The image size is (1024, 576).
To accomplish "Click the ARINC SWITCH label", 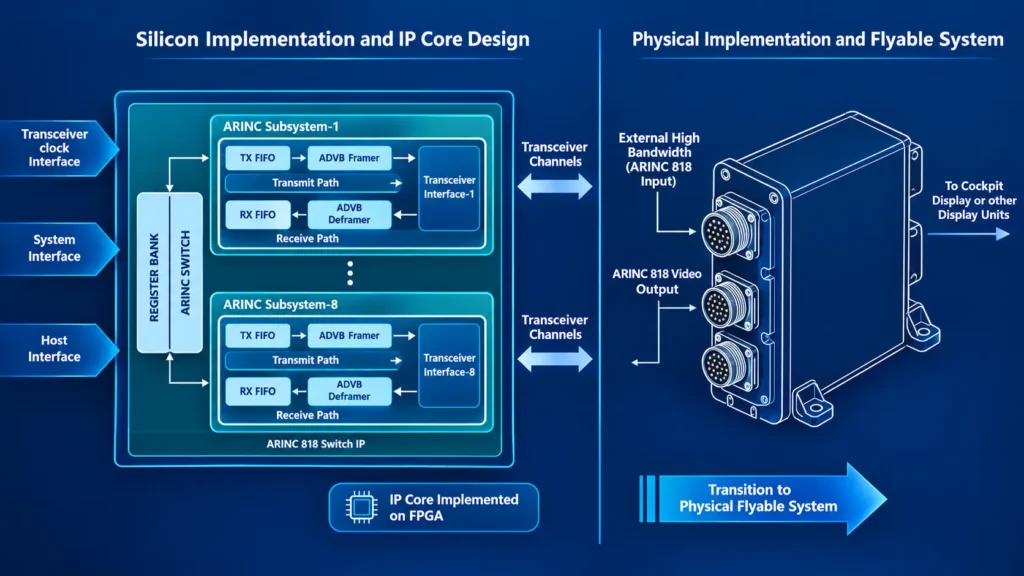I will (185, 272).
